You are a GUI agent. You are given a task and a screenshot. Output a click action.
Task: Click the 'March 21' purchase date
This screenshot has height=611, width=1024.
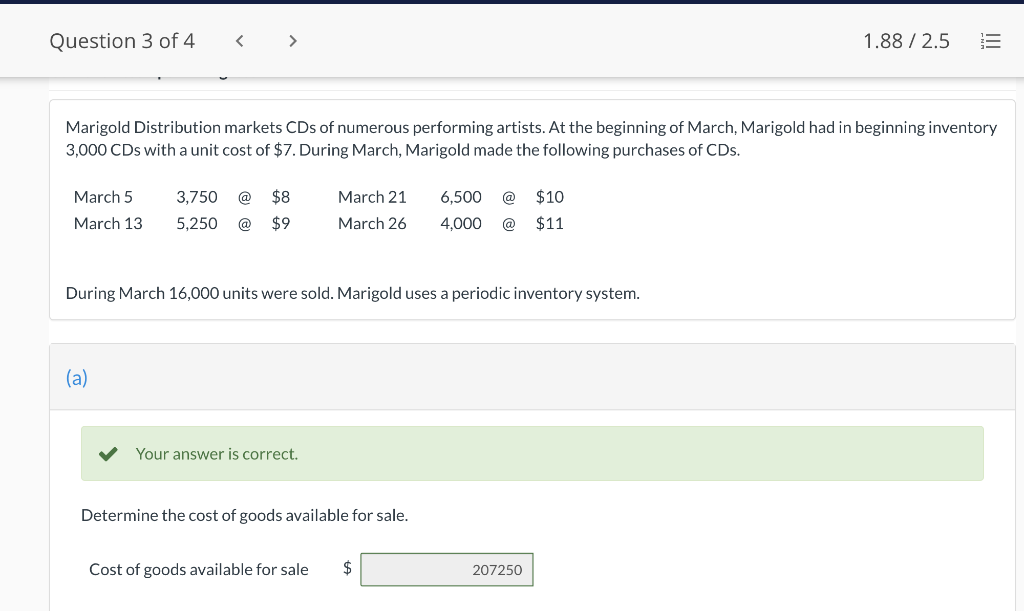372,197
